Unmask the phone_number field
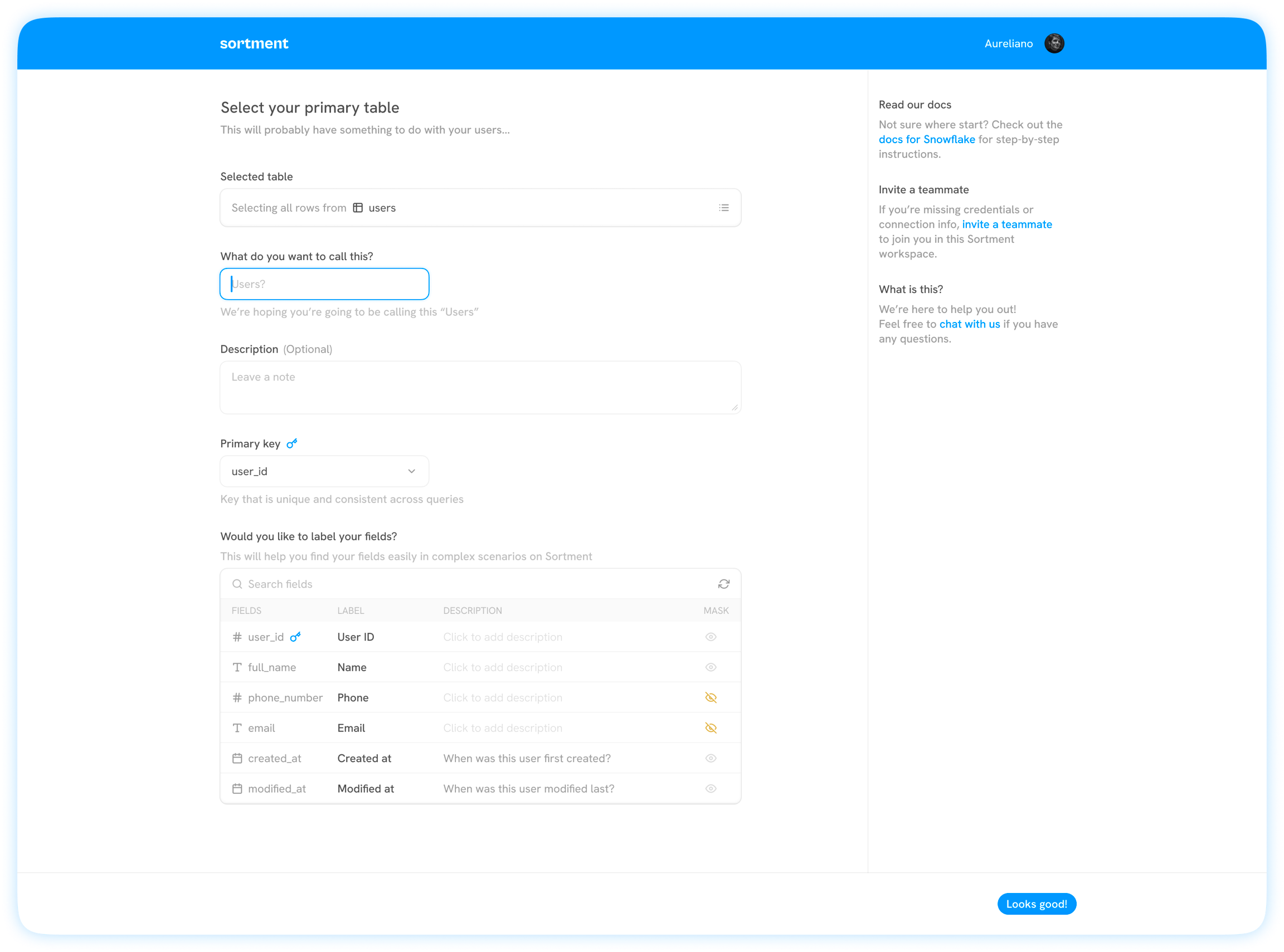Viewport: 1284px width, 952px height. (711, 697)
